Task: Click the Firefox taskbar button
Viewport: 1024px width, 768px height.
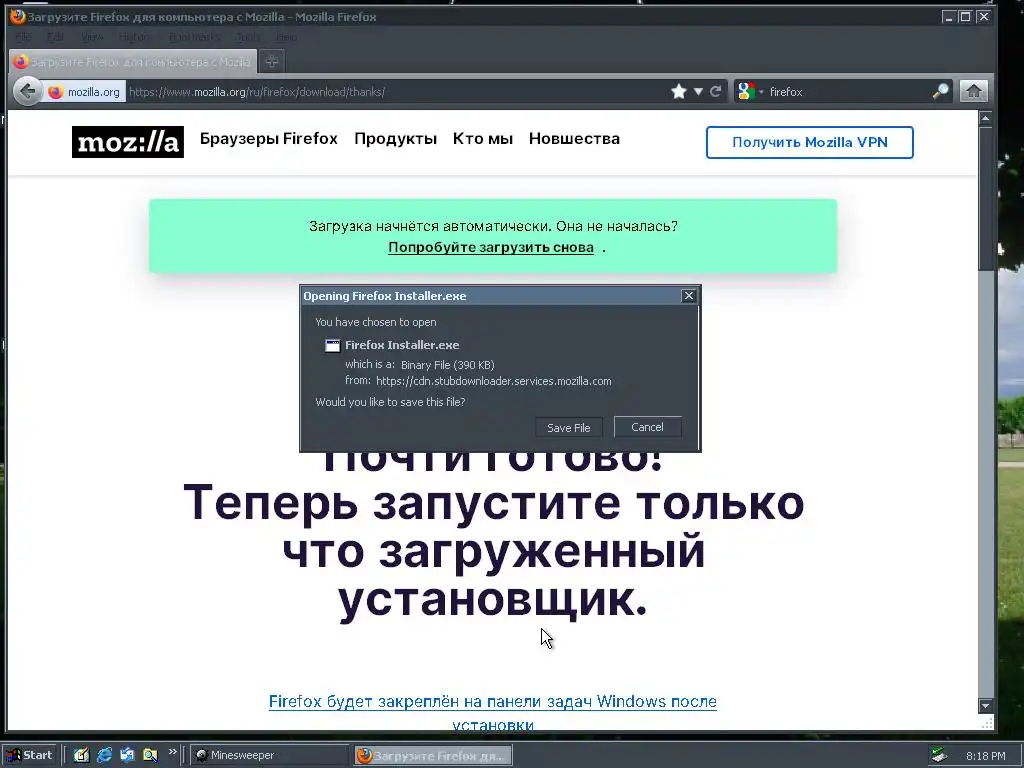Action: click(433, 756)
